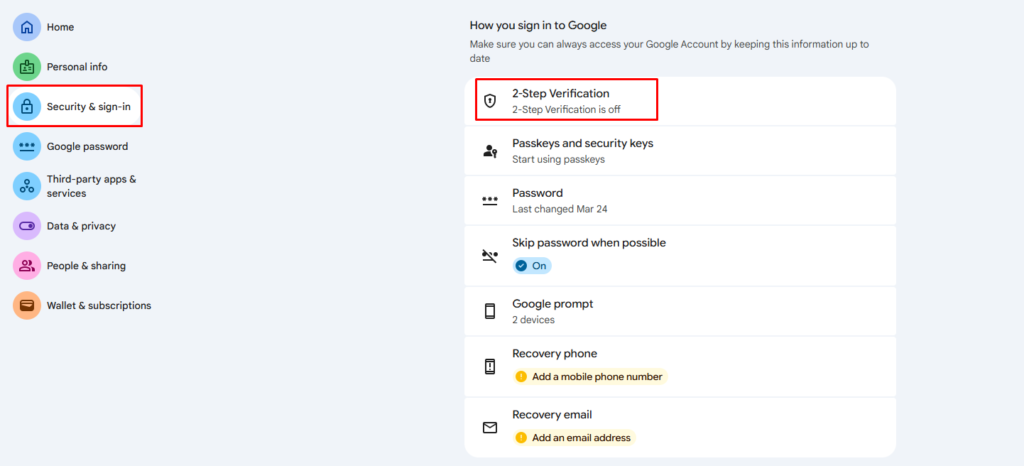Click the 2-Step Verification shield icon
1024x466 pixels.
490,101
